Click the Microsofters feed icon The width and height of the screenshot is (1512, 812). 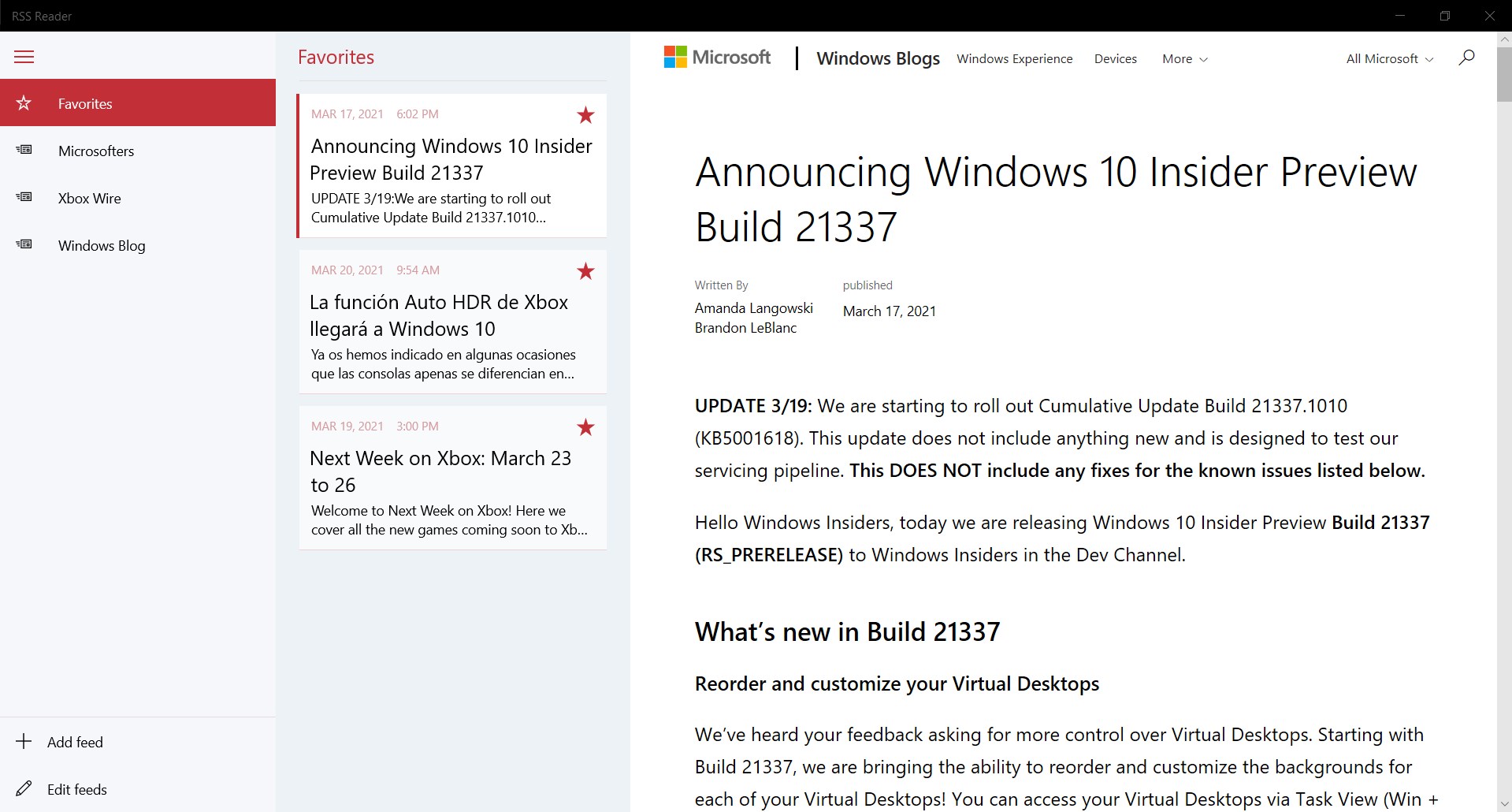tap(24, 150)
